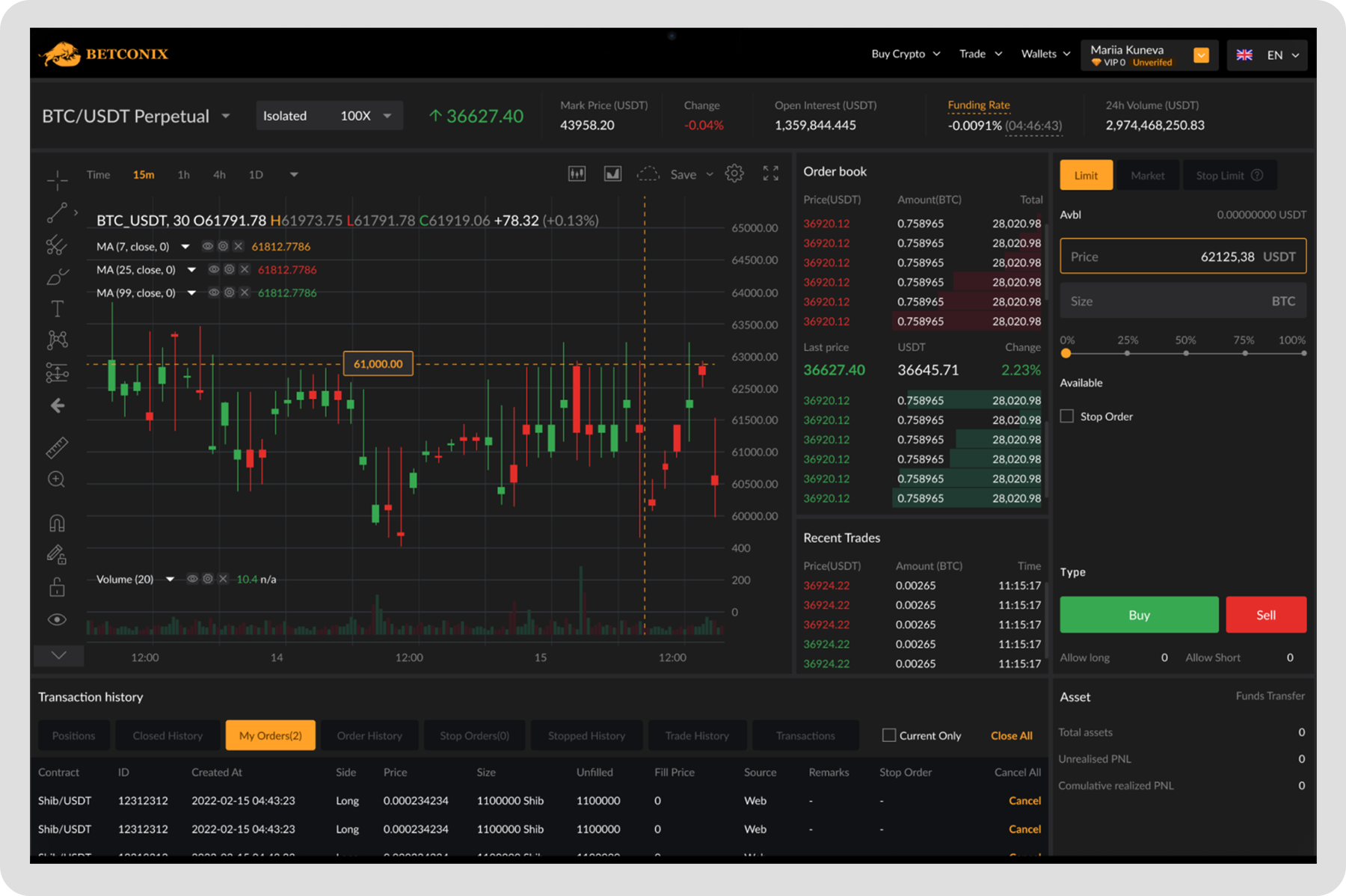Switch to the Order History tab
Viewport: 1346px width, 896px height.
coord(369,735)
